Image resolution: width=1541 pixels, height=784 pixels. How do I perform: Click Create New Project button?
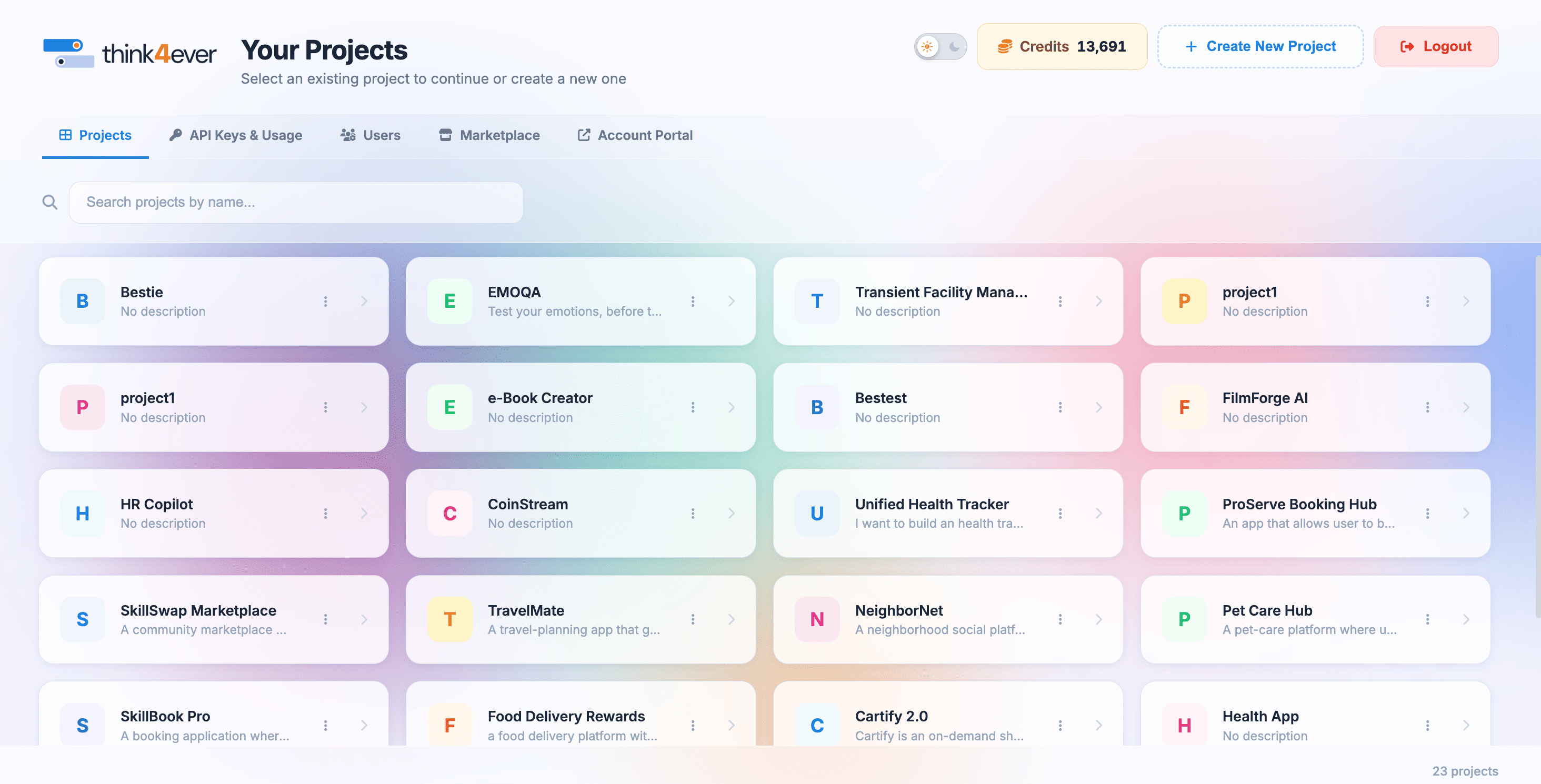1260,47
